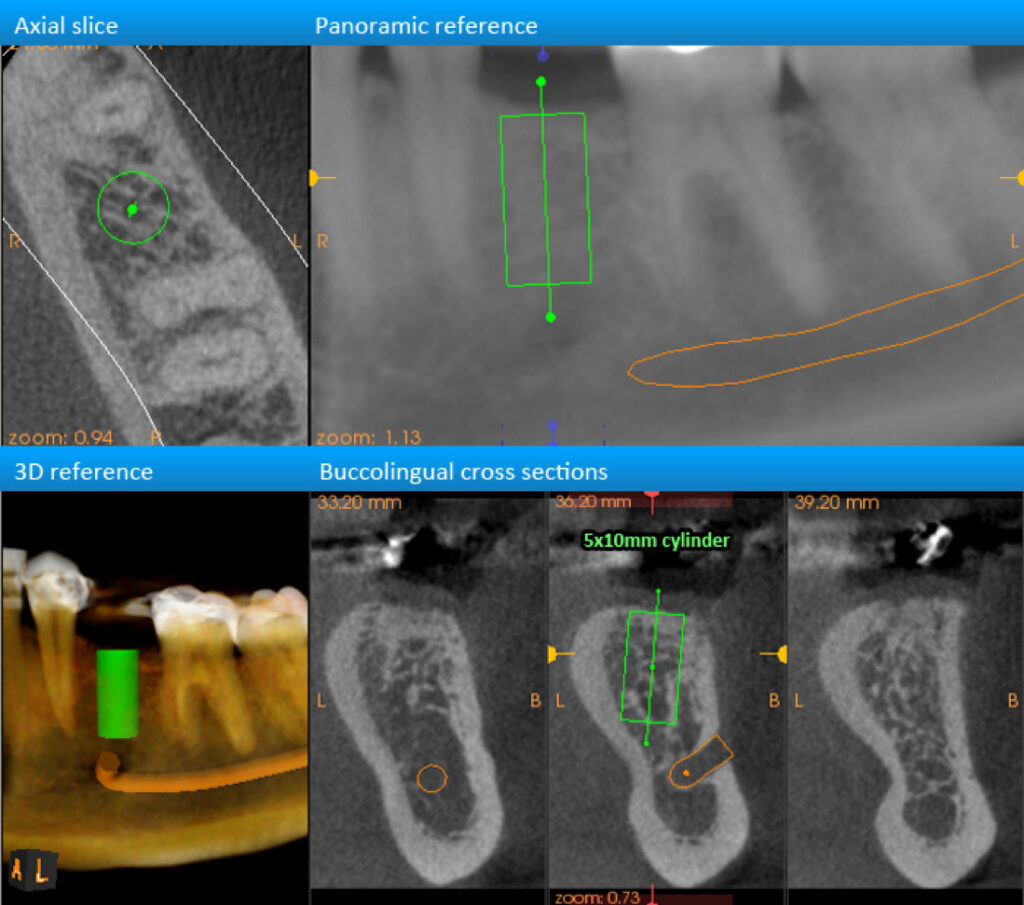Select the orange nerve canal outline in panoramic view
Viewport: 1024px width, 905px height.
point(824,325)
